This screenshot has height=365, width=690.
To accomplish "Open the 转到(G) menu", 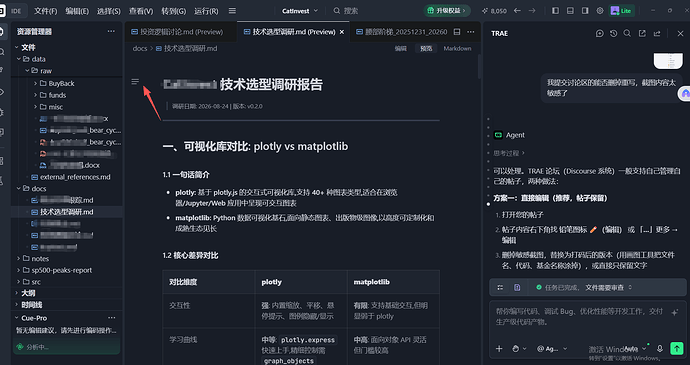I will coord(173,11).
